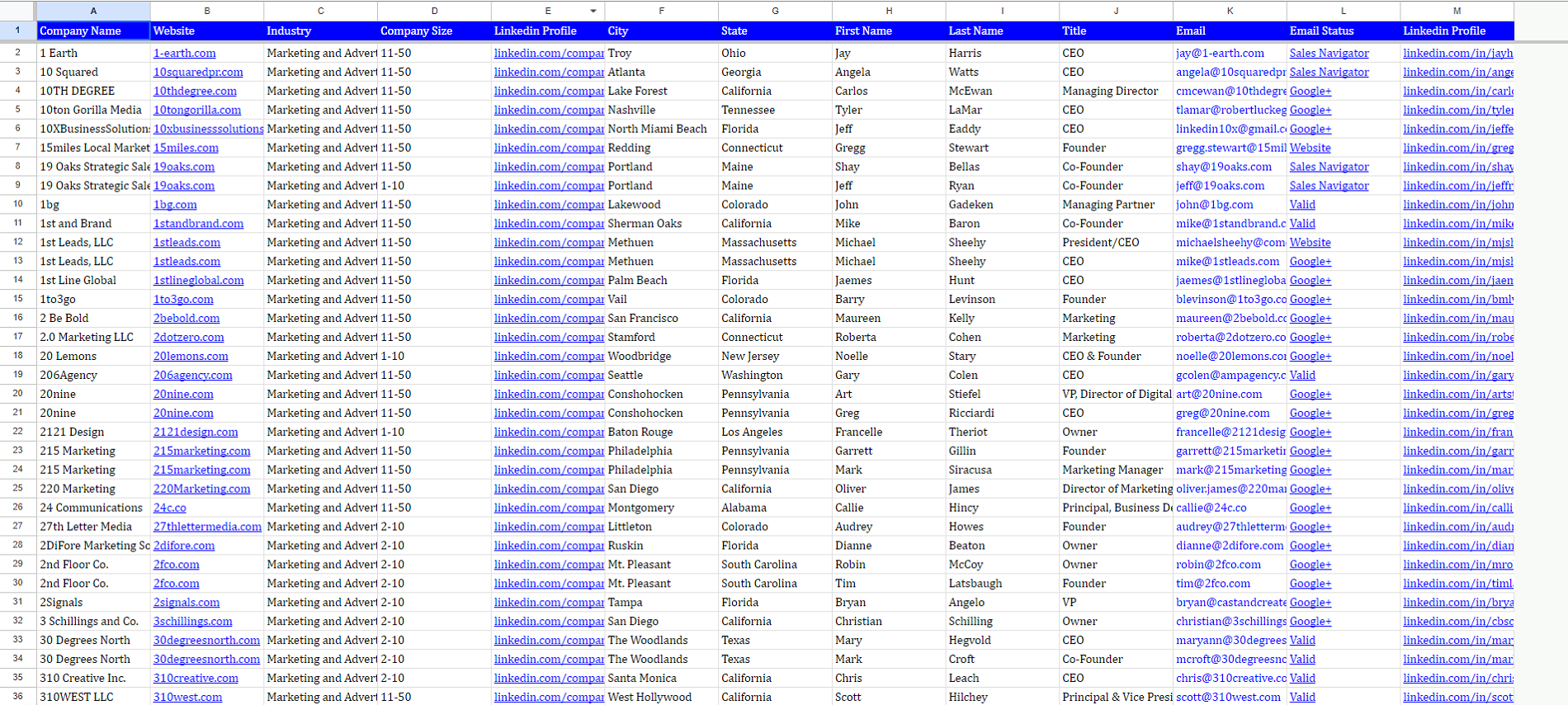Select the CEO & Founder title cell
The height and width of the screenshot is (705, 1568).
(1116, 357)
